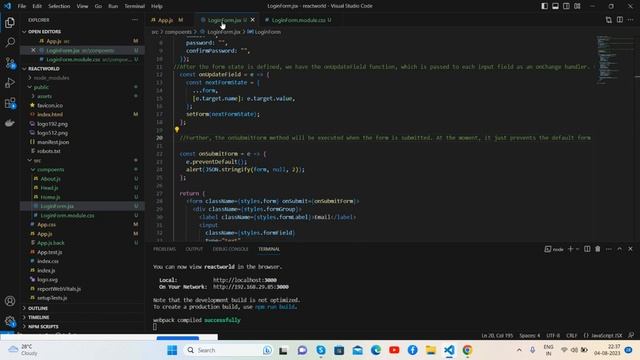Open YouTube from the taskbar
The width and height of the screenshot is (640, 360).
tap(394, 350)
